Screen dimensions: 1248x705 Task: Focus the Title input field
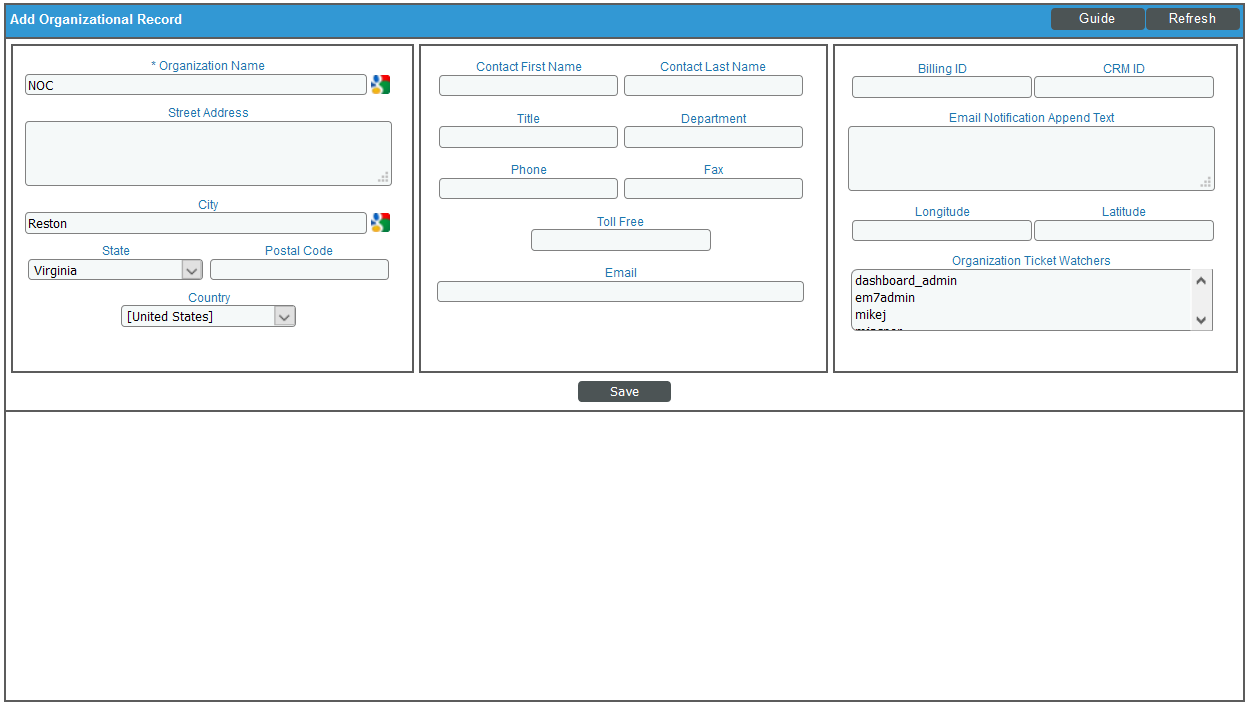[x=528, y=137]
